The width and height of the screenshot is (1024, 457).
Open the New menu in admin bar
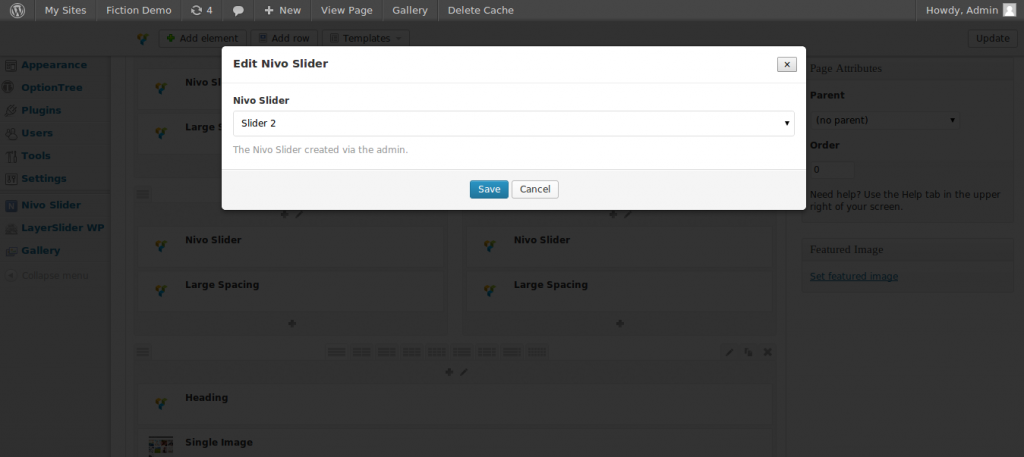[x=282, y=10]
